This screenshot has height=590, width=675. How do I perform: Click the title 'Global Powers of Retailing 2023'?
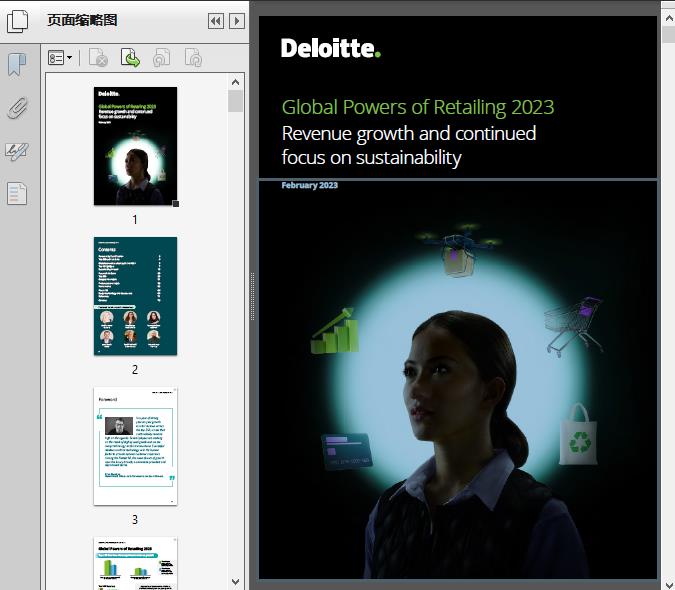pos(418,107)
